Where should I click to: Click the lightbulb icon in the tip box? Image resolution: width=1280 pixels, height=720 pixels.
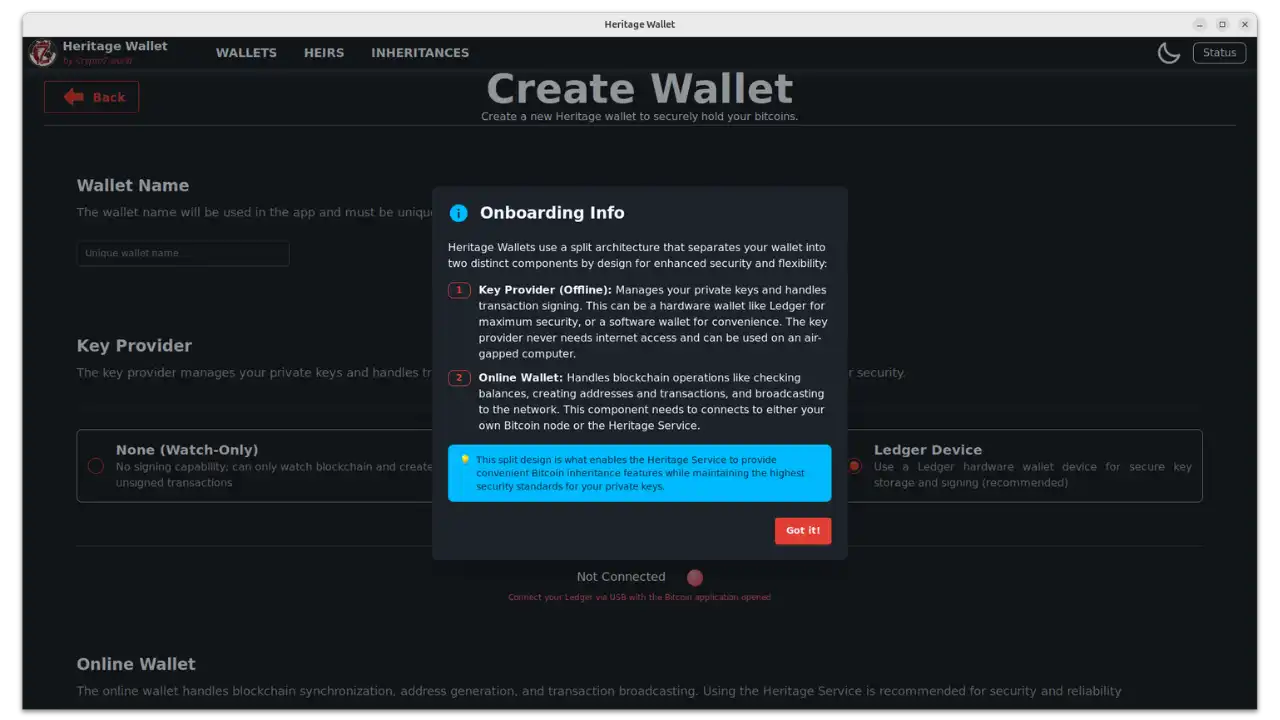tap(465, 460)
